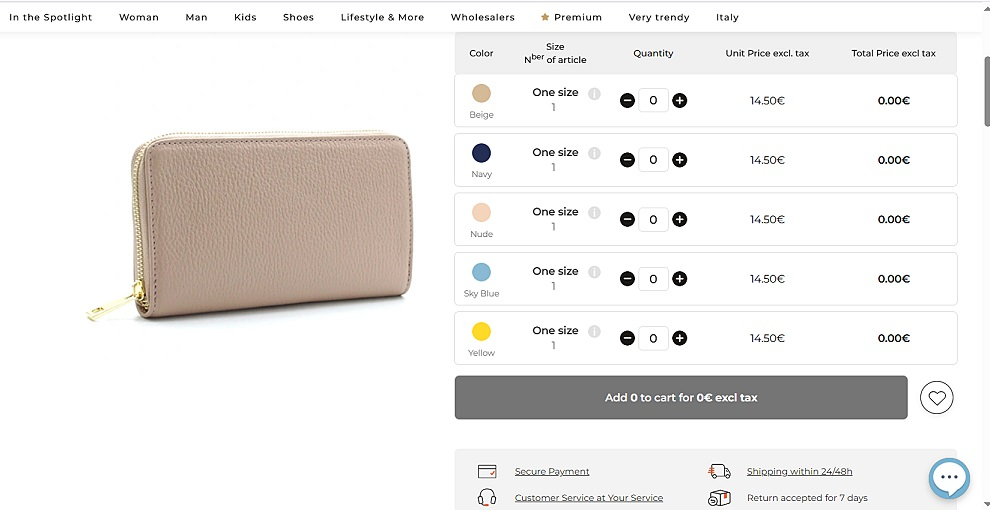Click minus icon in Sky Blue row
The image size is (990, 510).
click(627, 278)
